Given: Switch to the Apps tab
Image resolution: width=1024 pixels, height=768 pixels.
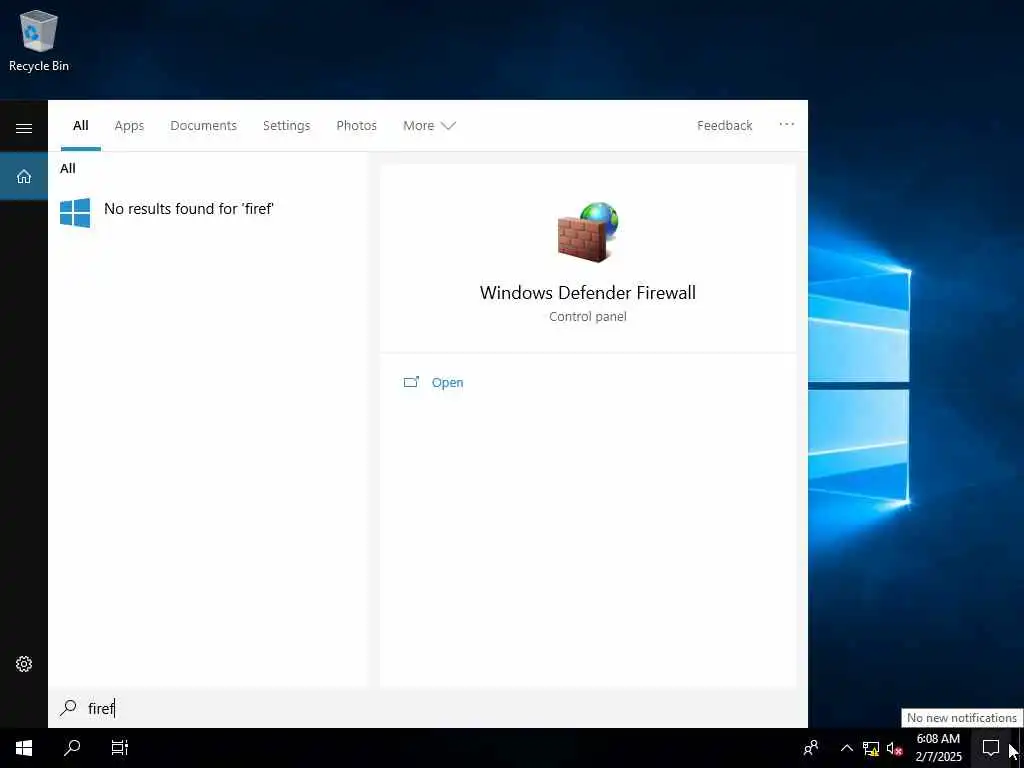Looking at the screenshot, I should [129, 125].
